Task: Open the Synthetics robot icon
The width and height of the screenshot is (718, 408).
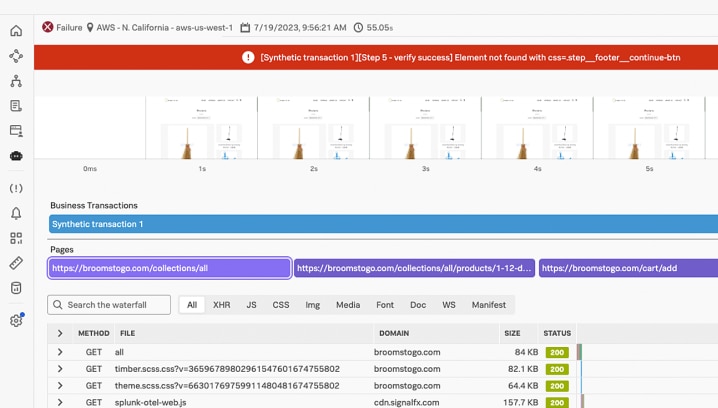Action: [x=16, y=156]
